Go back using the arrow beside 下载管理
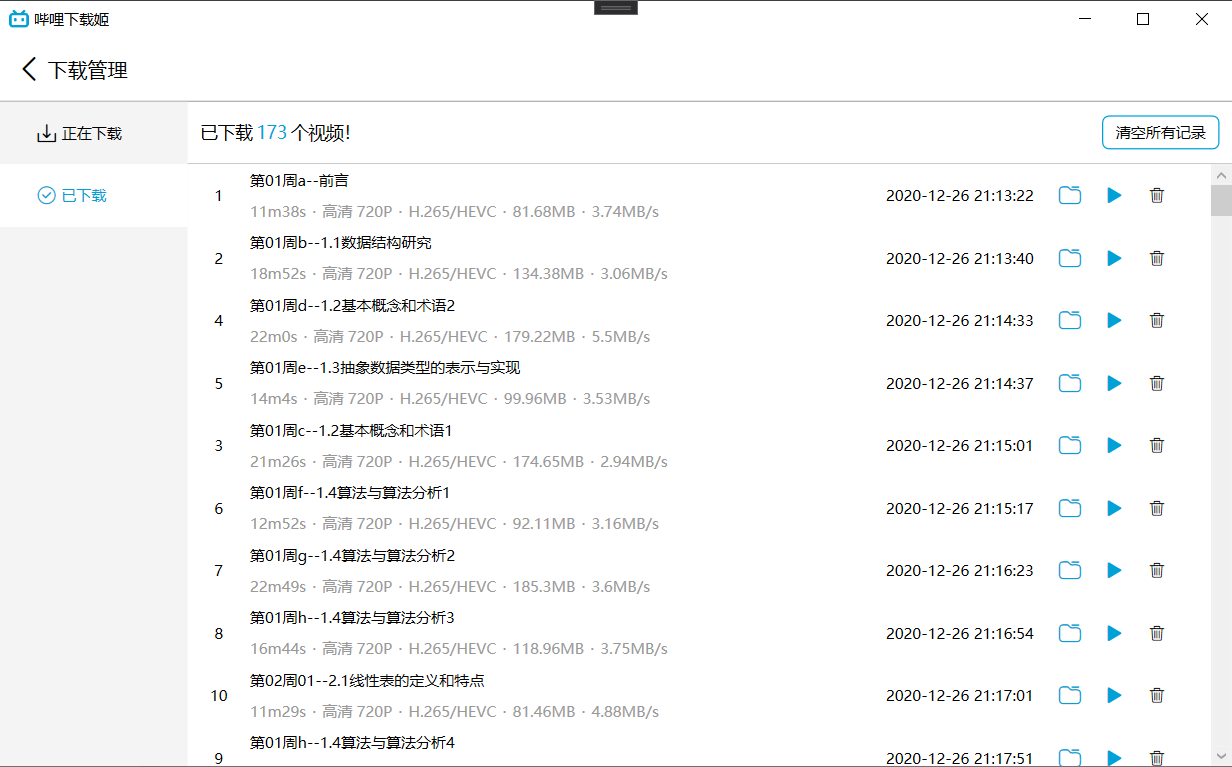Image resolution: width=1232 pixels, height=767 pixels. pyautogui.click(x=29, y=69)
